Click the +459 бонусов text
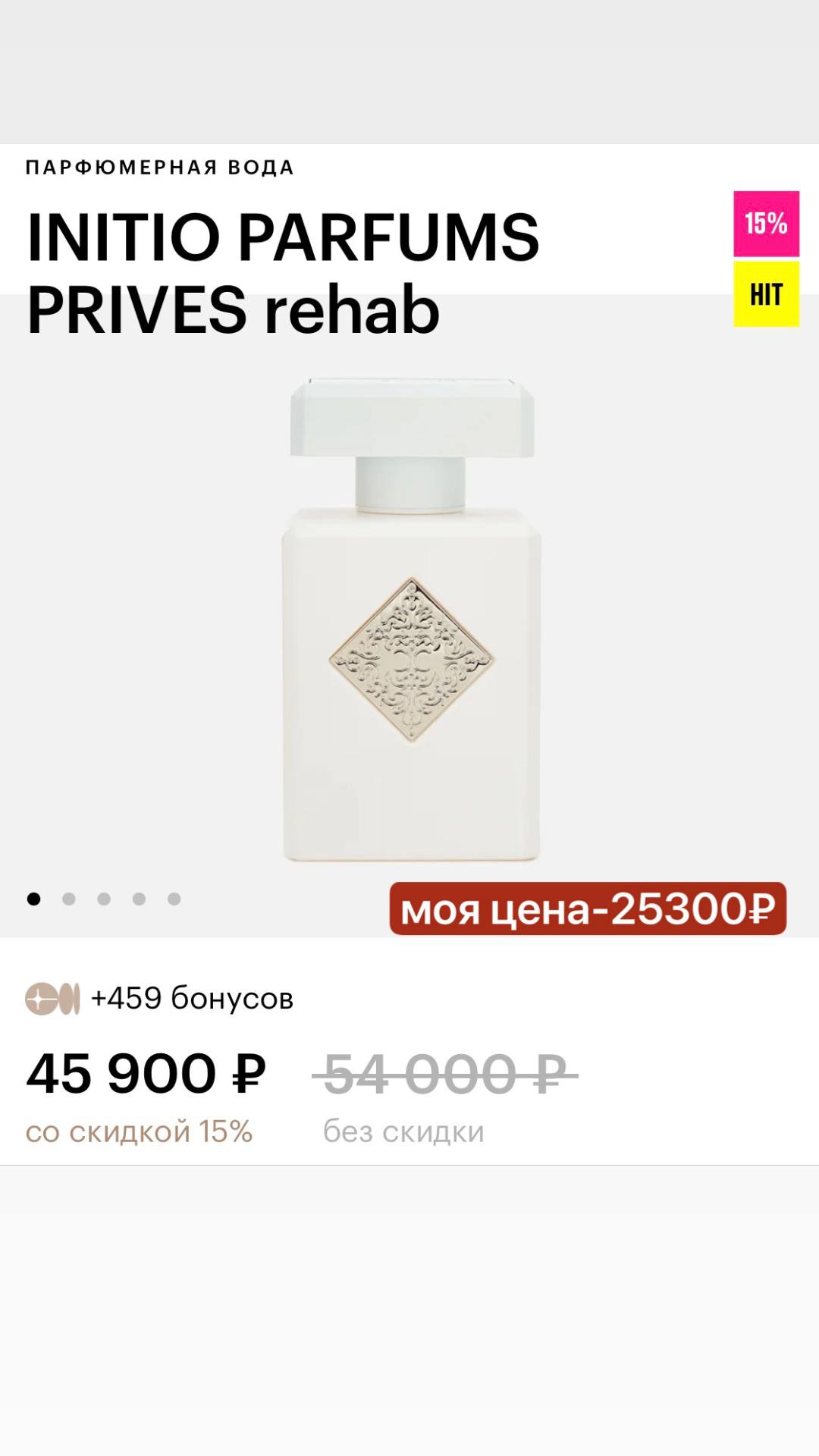This screenshot has height=1456, width=819. (x=192, y=999)
